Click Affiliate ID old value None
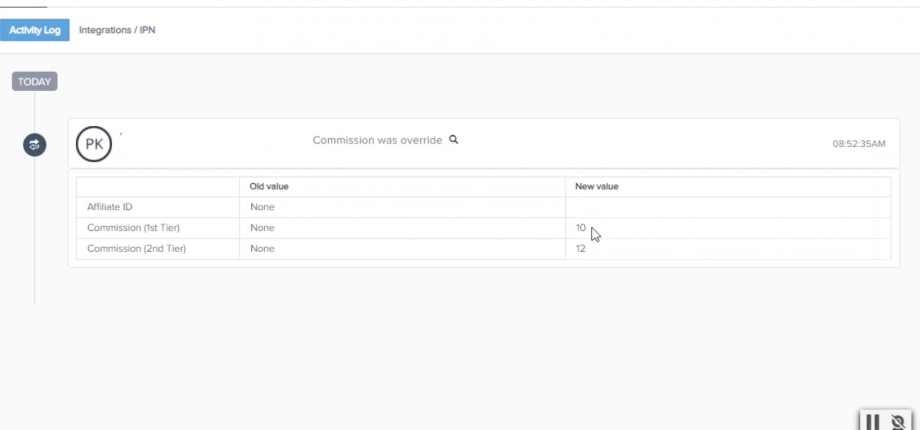The height and width of the screenshot is (430, 920). pyautogui.click(x=262, y=207)
